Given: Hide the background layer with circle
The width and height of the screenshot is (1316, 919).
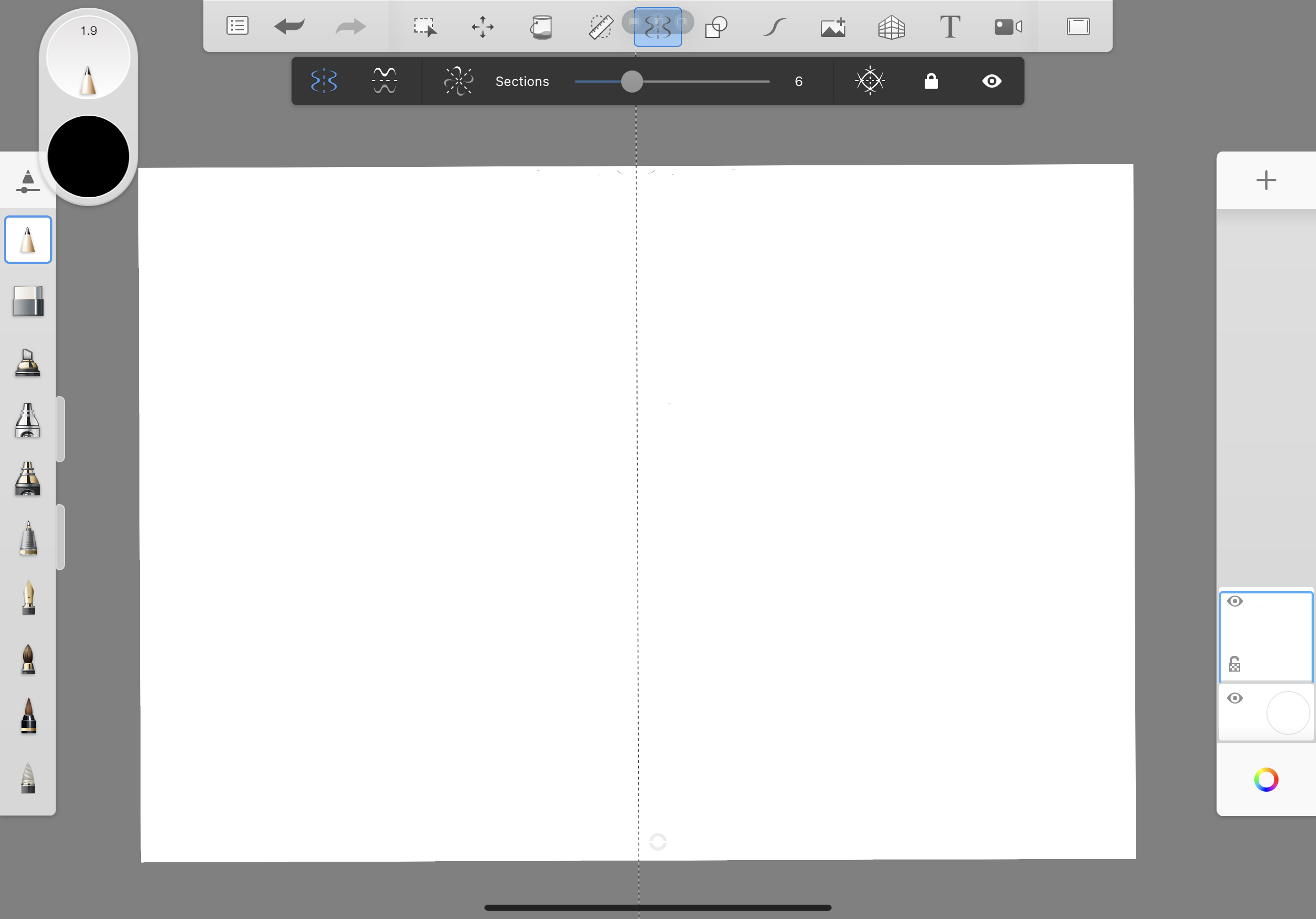Looking at the screenshot, I should (x=1235, y=698).
